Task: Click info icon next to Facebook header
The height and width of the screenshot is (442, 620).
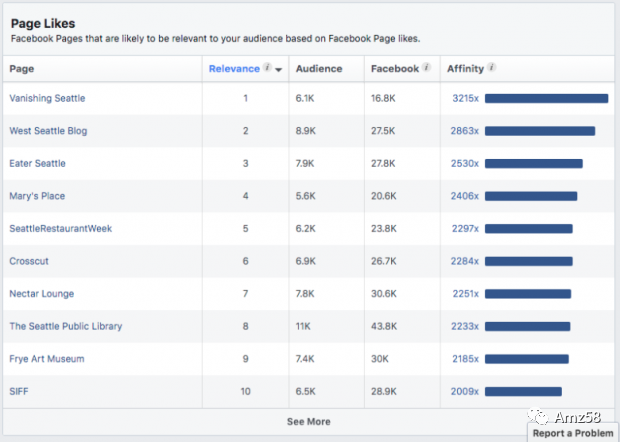Action: tap(426, 67)
